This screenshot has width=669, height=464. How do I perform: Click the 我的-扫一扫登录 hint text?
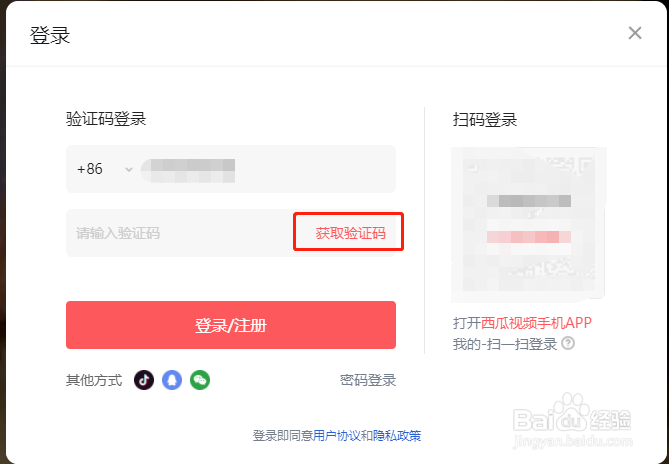click(x=505, y=343)
